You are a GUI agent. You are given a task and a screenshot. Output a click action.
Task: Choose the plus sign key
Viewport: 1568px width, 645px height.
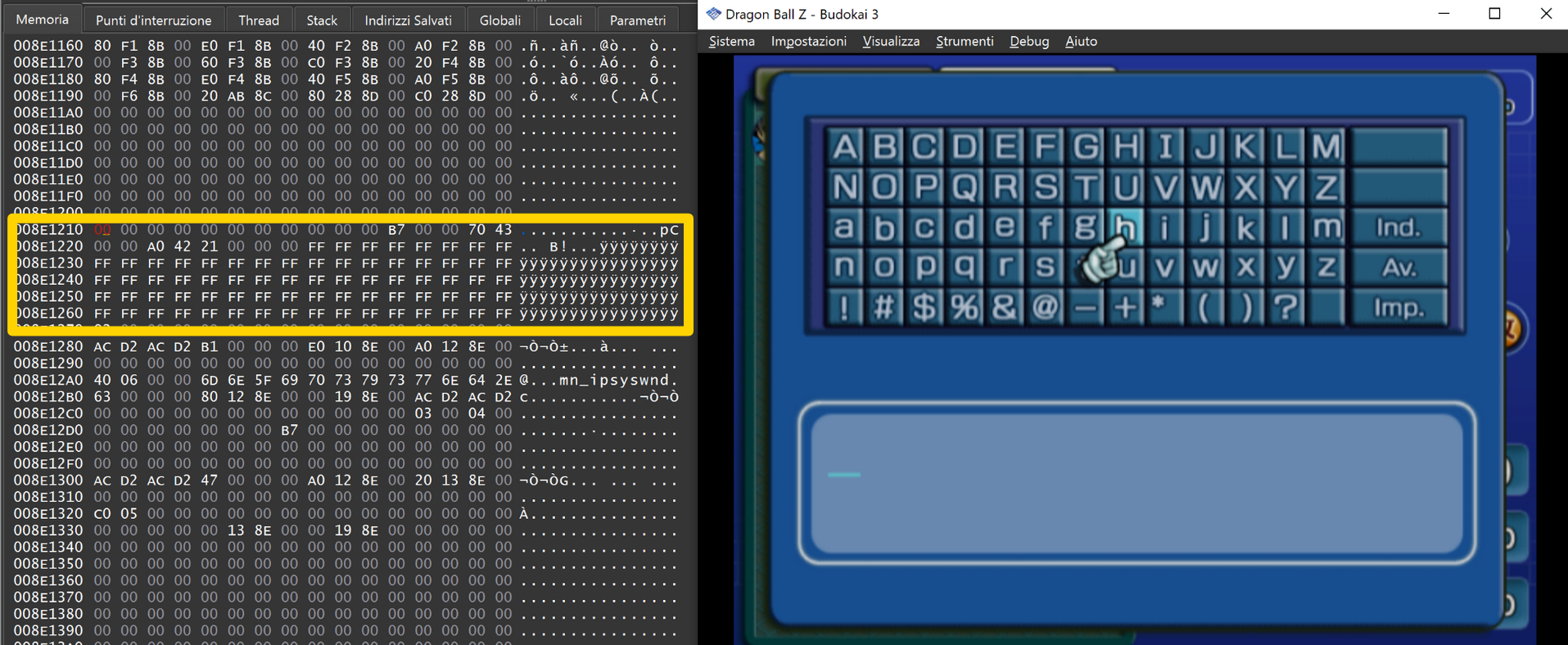[x=1125, y=307]
